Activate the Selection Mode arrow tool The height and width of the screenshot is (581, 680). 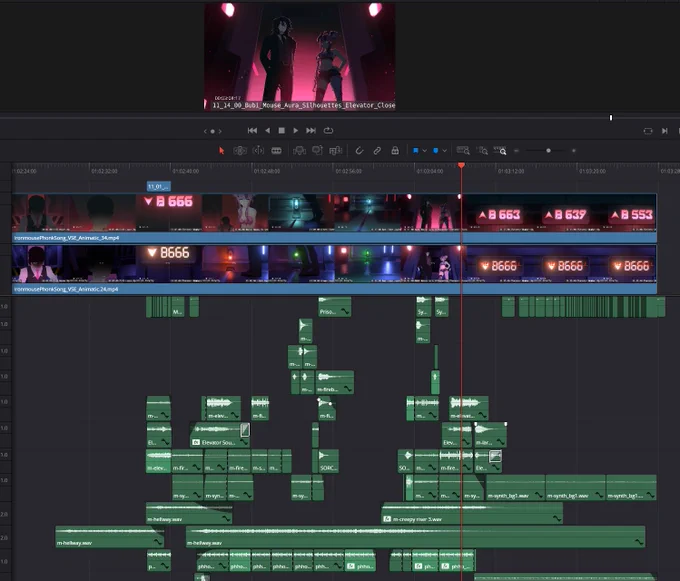point(222,150)
